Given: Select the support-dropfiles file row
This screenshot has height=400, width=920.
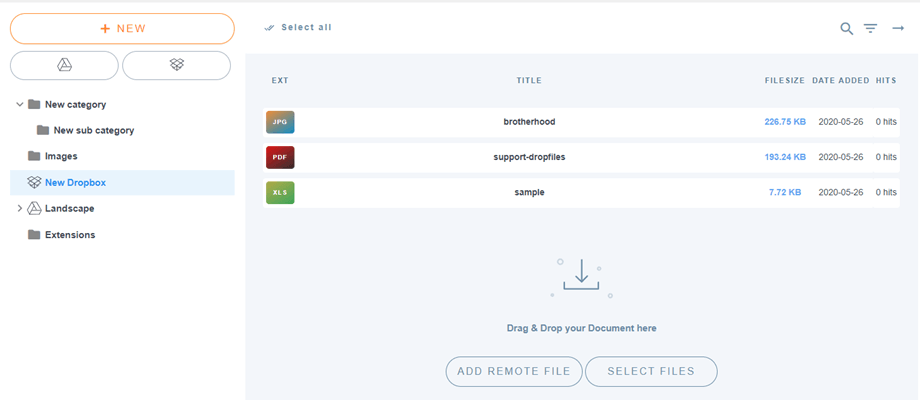Looking at the screenshot, I should (x=529, y=157).
